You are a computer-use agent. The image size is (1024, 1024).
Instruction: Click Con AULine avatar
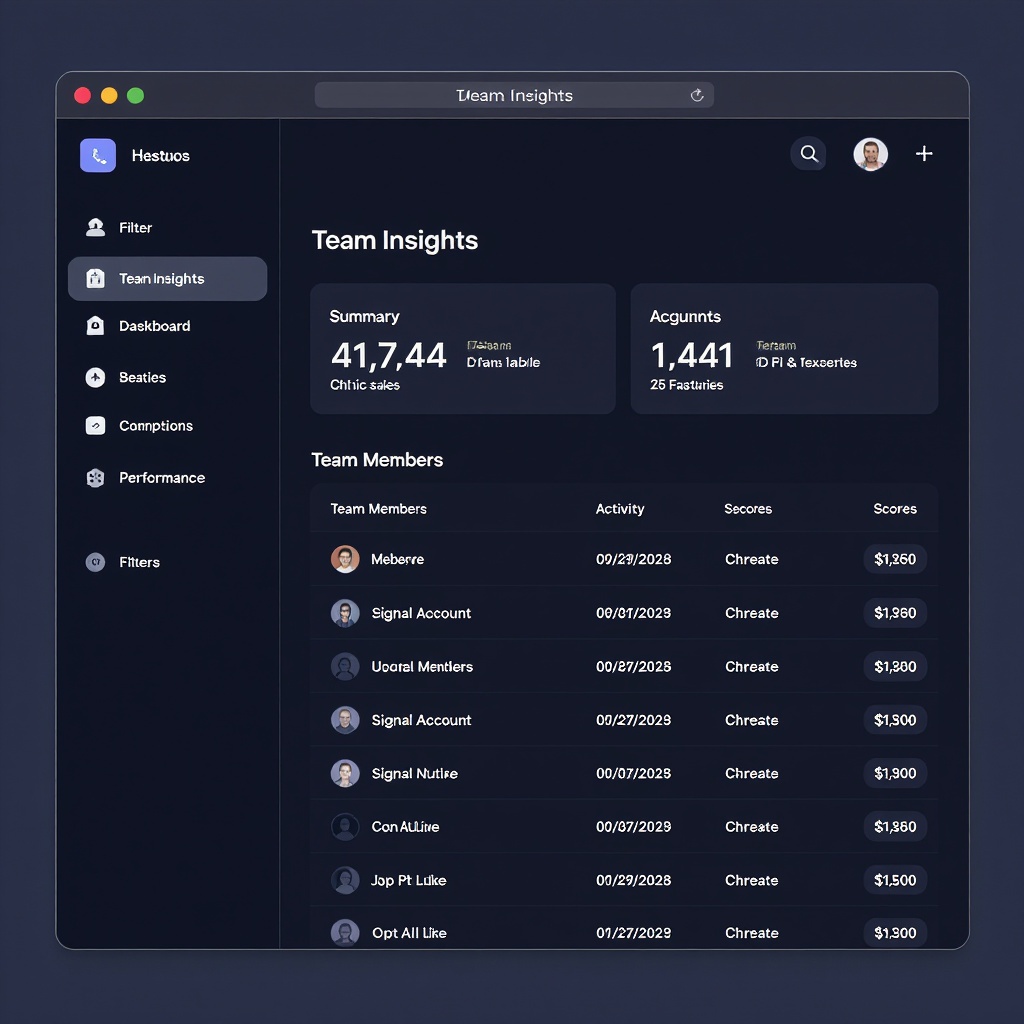tap(345, 827)
